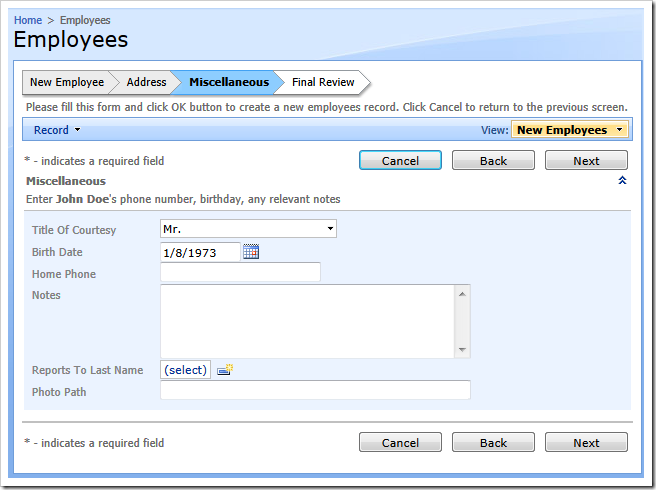Image resolution: width=656 pixels, height=490 pixels.
Task: Focus the Birth Date input field
Action: [x=200, y=252]
